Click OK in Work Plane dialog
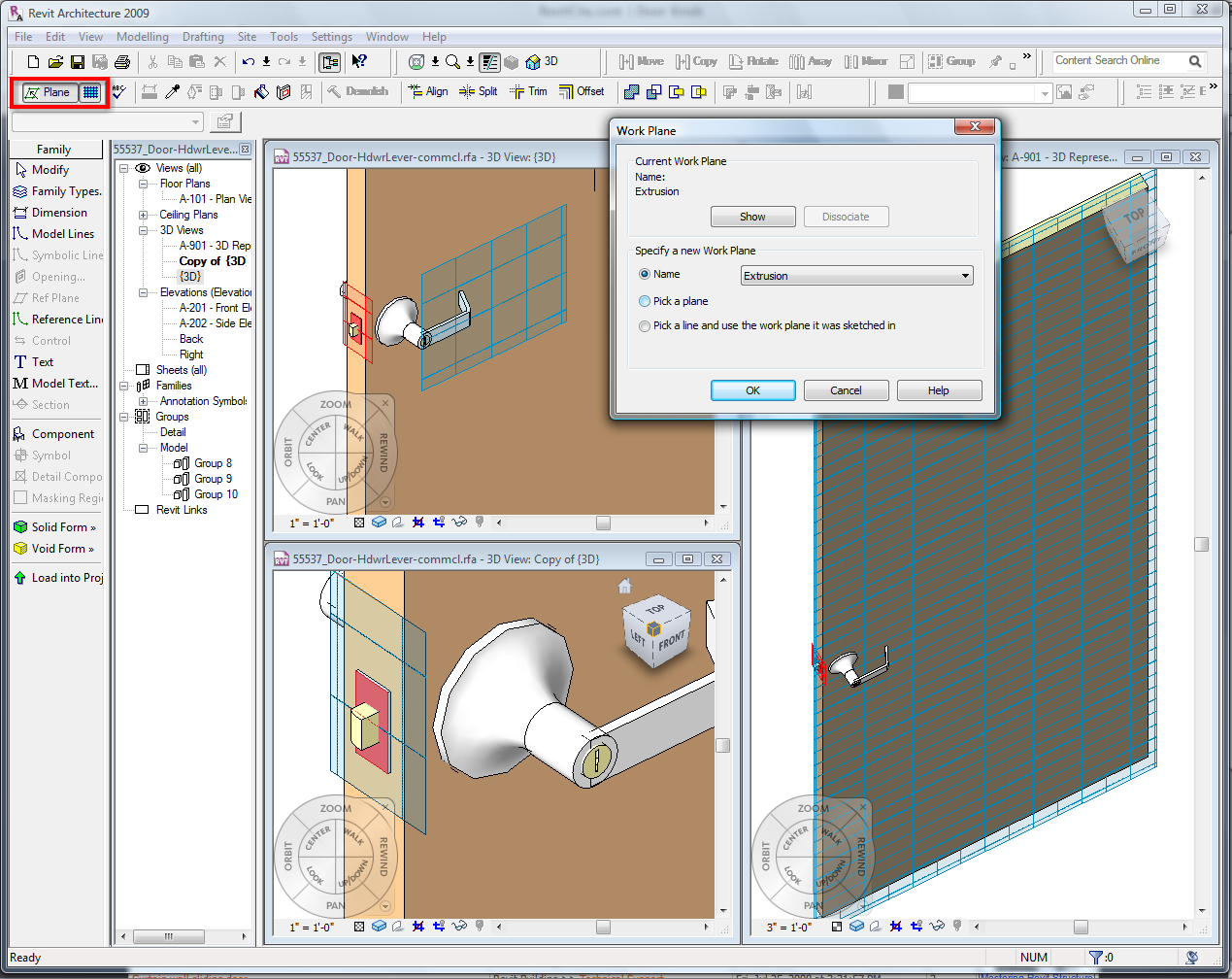The width and height of the screenshot is (1232, 979). (752, 390)
